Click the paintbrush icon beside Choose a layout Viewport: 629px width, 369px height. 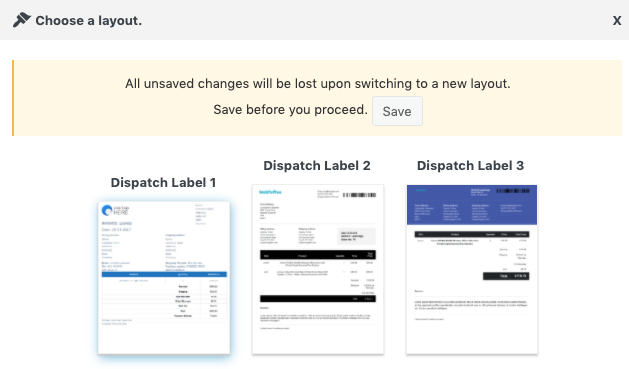point(22,20)
